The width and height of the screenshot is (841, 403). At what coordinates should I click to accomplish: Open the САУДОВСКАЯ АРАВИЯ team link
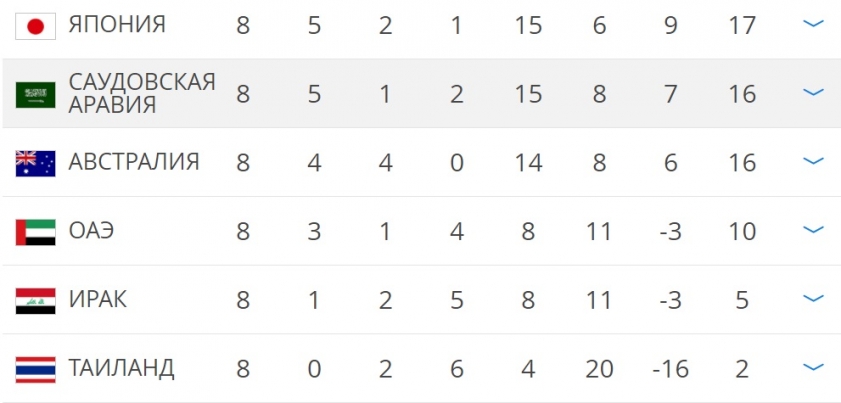pos(142,93)
